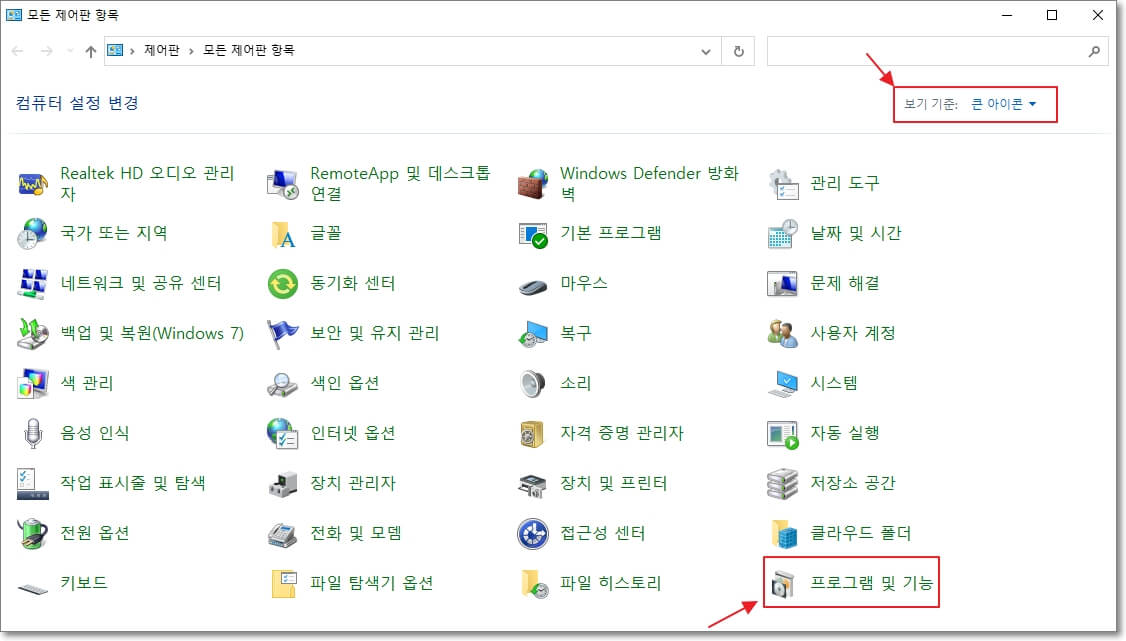Open the 전원 옵션 battery icon
This screenshot has height=641, width=1126.
pyautogui.click(x=33, y=533)
